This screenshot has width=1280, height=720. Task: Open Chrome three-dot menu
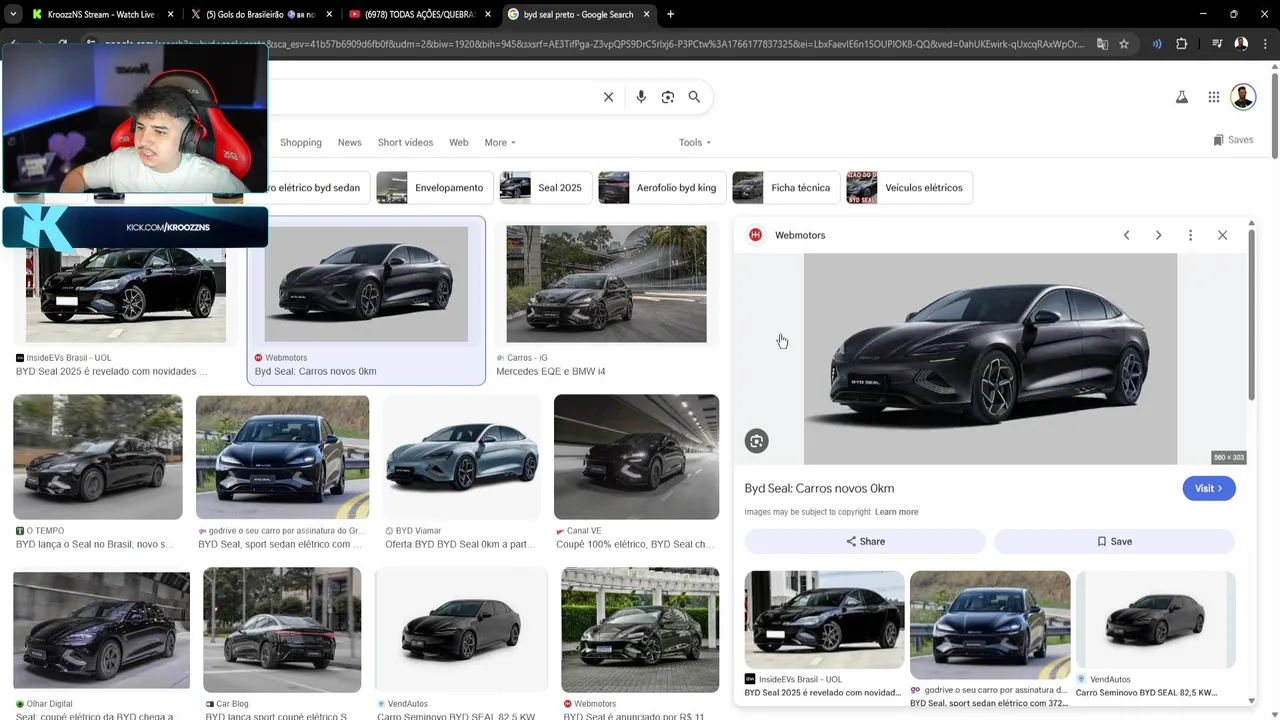(x=1263, y=44)
